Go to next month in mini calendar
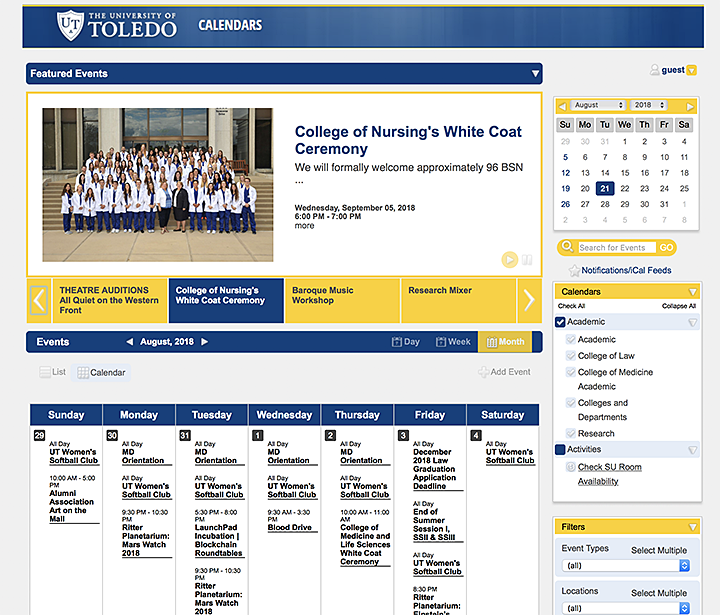The width and height of the screenshot is (720, 615). coord(690,106)
